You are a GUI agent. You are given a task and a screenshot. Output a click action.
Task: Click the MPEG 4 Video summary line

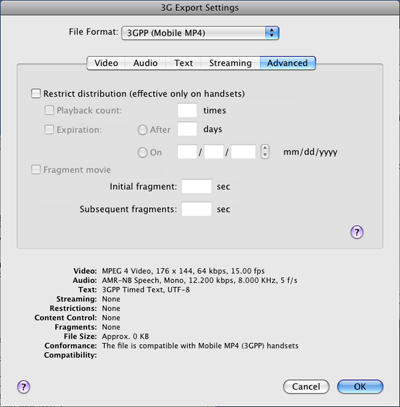pyautogui.click(x=183, y=271)
